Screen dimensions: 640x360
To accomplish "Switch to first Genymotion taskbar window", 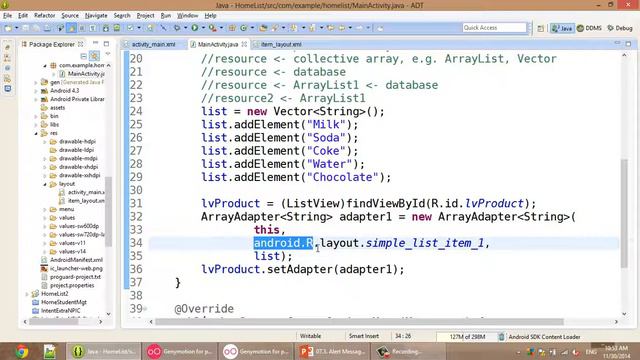I will click(x=180, y=351).
